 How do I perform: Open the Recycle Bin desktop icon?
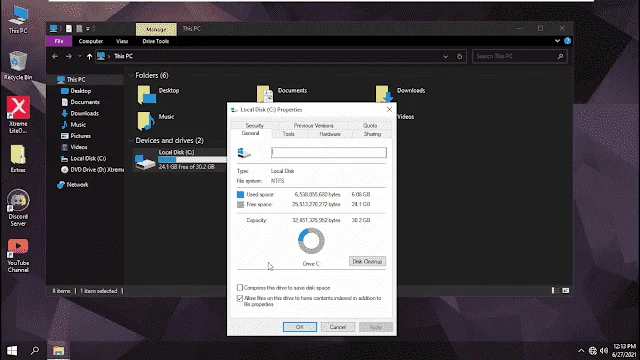[x=18, y=65]
